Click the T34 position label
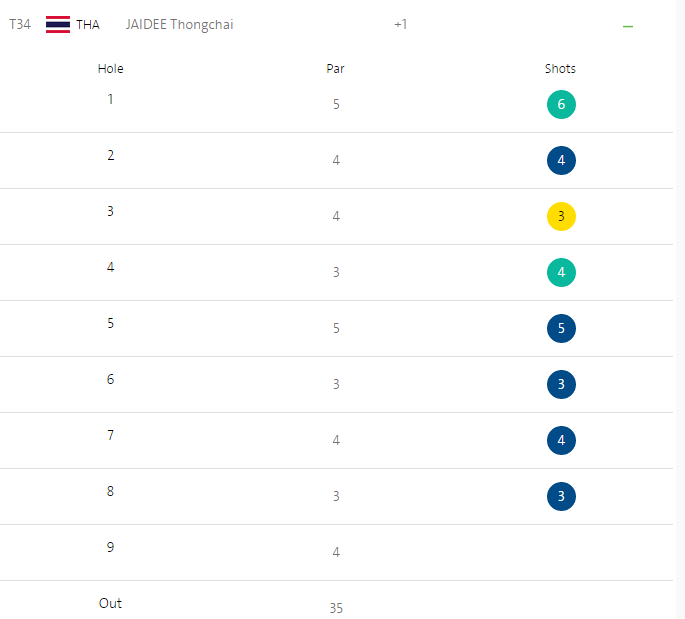 (20, 25)
